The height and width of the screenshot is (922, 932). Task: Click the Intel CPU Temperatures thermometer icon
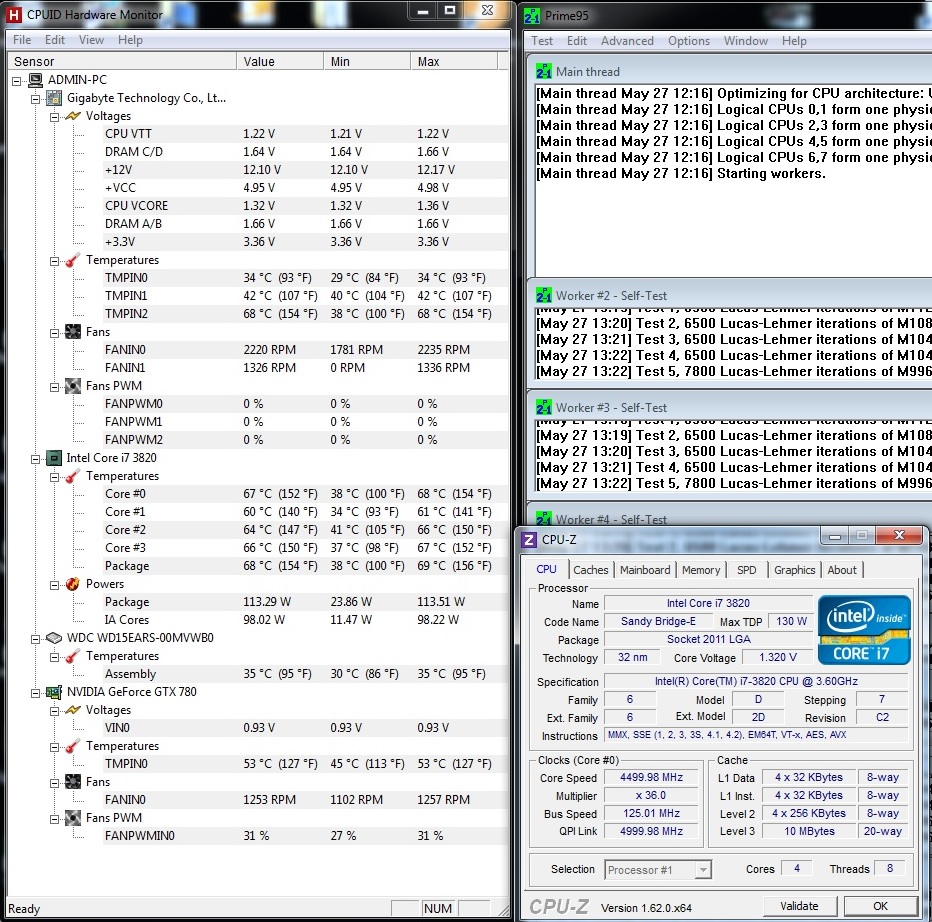point(73,476)
